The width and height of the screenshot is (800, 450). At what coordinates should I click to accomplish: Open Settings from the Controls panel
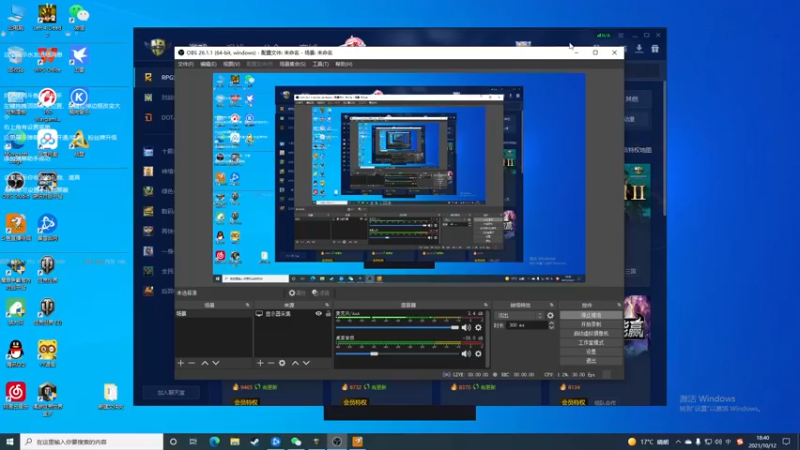coord(591,352)
